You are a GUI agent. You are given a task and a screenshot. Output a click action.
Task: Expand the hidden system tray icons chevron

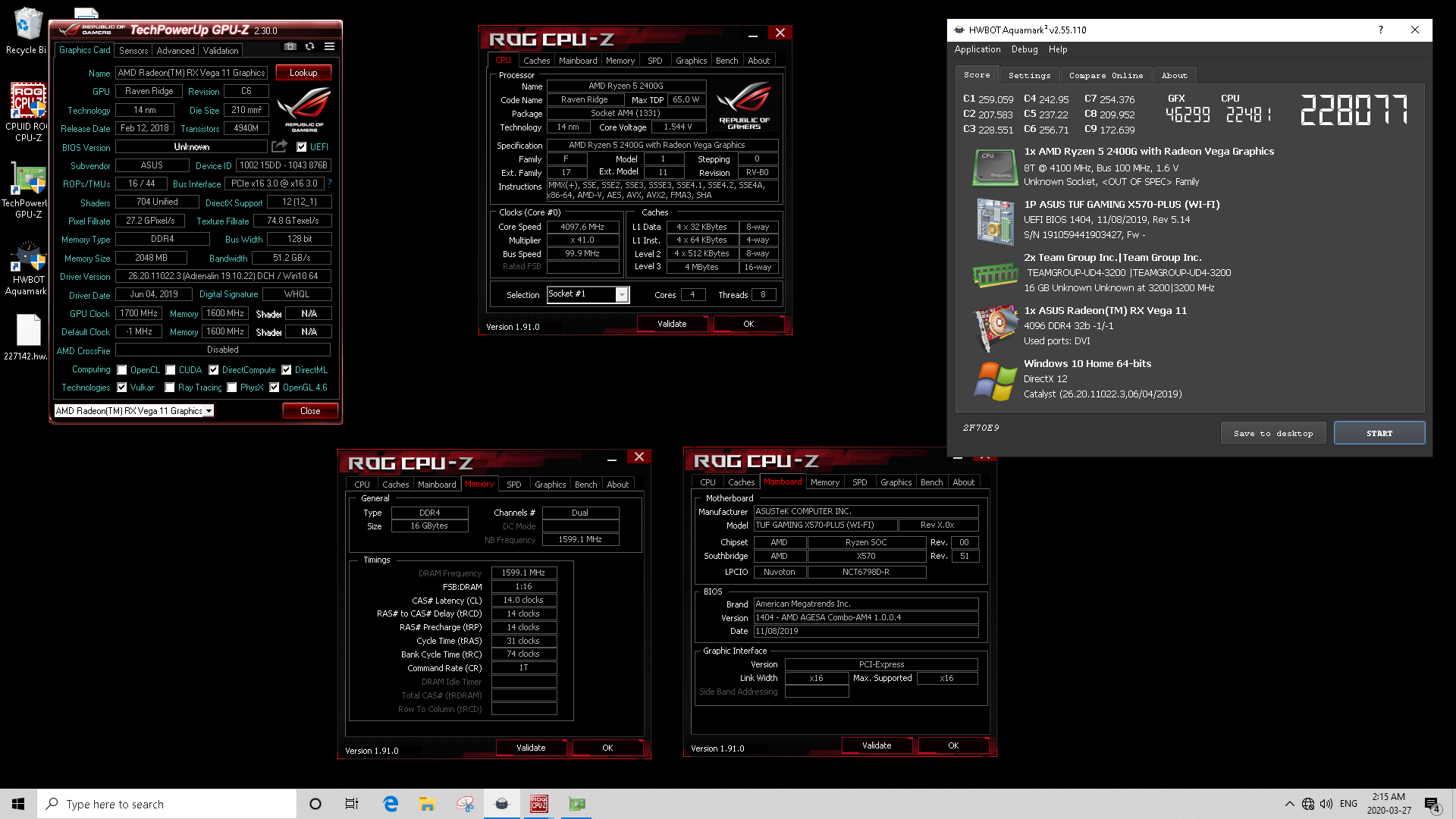point(1290,804)
